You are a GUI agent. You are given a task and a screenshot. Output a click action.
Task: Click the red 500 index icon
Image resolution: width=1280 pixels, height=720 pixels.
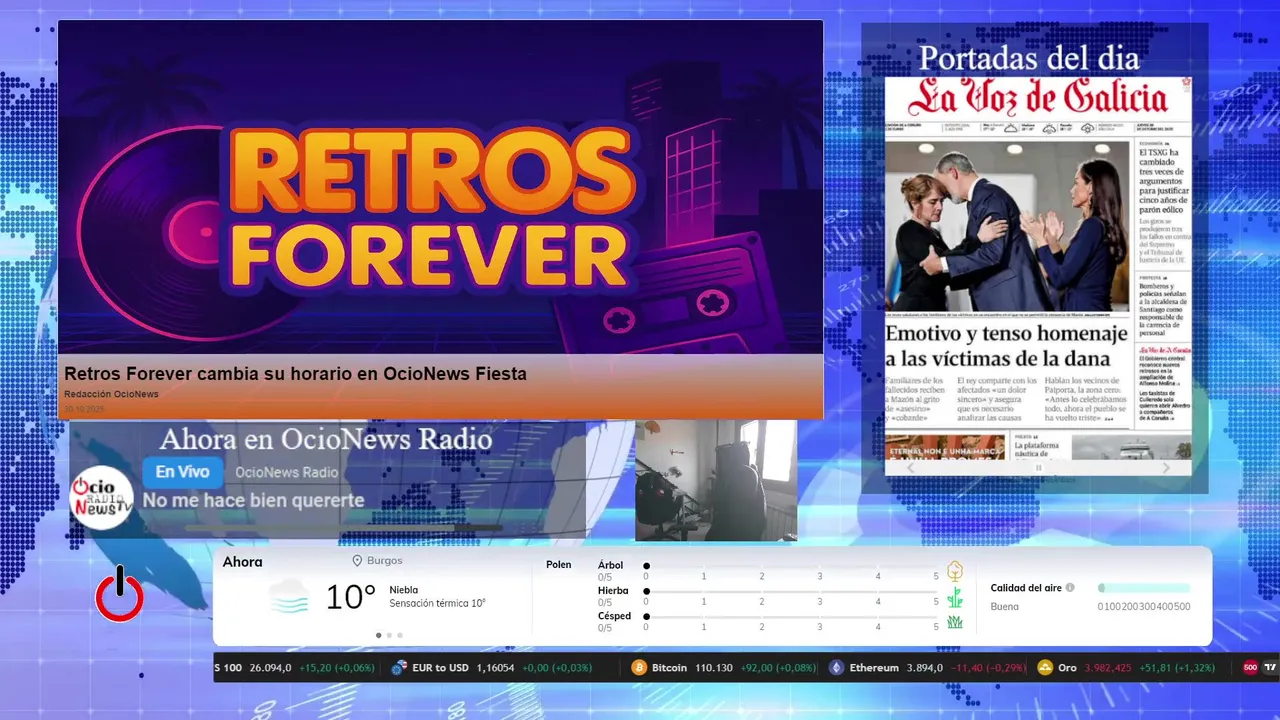click(x=1250, y=667)
